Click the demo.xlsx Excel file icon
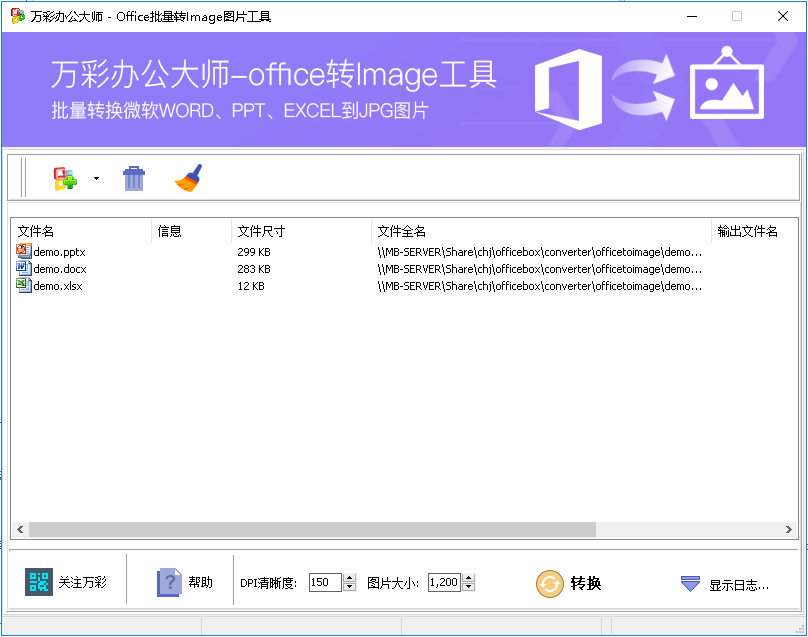808x637 pixels. 24,285
